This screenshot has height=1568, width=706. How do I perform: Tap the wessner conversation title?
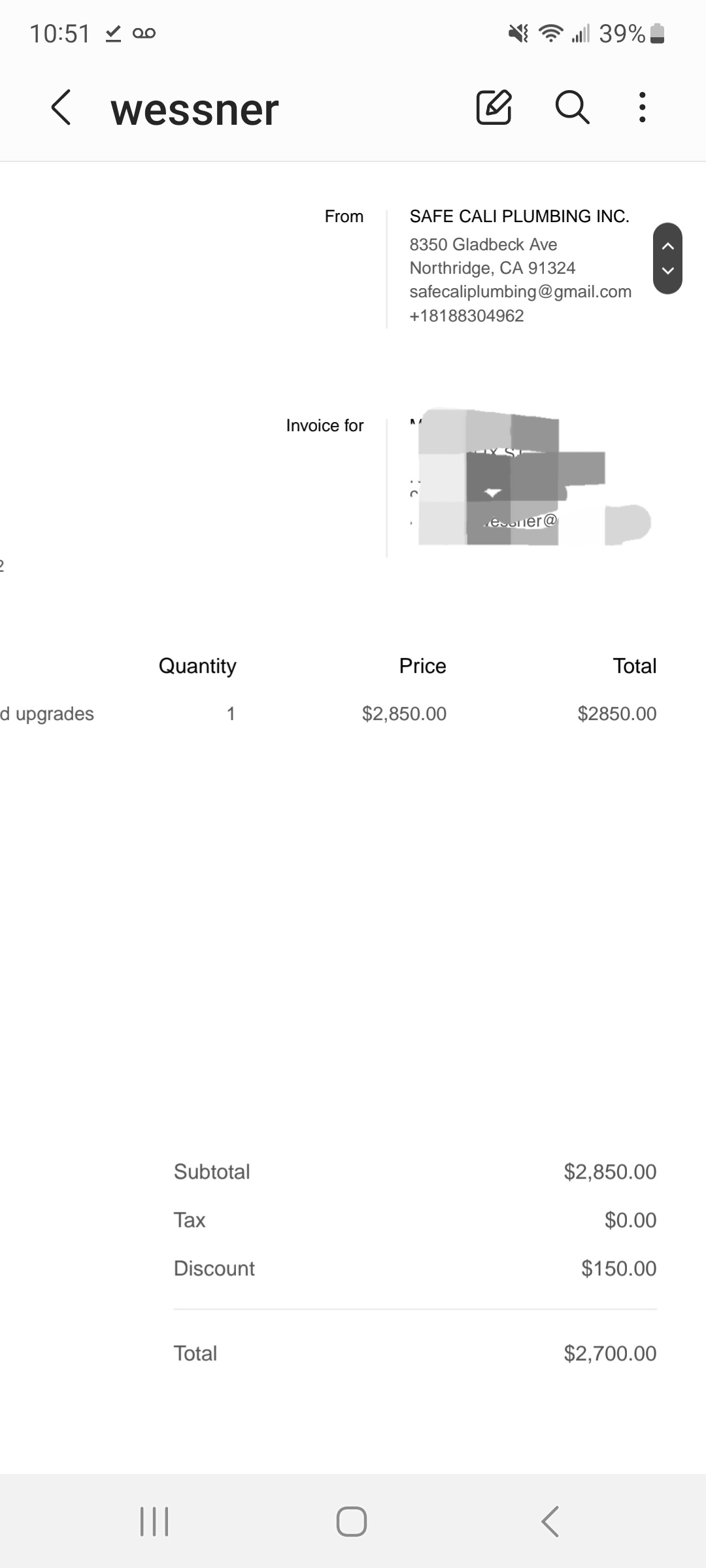pos(195,109)
